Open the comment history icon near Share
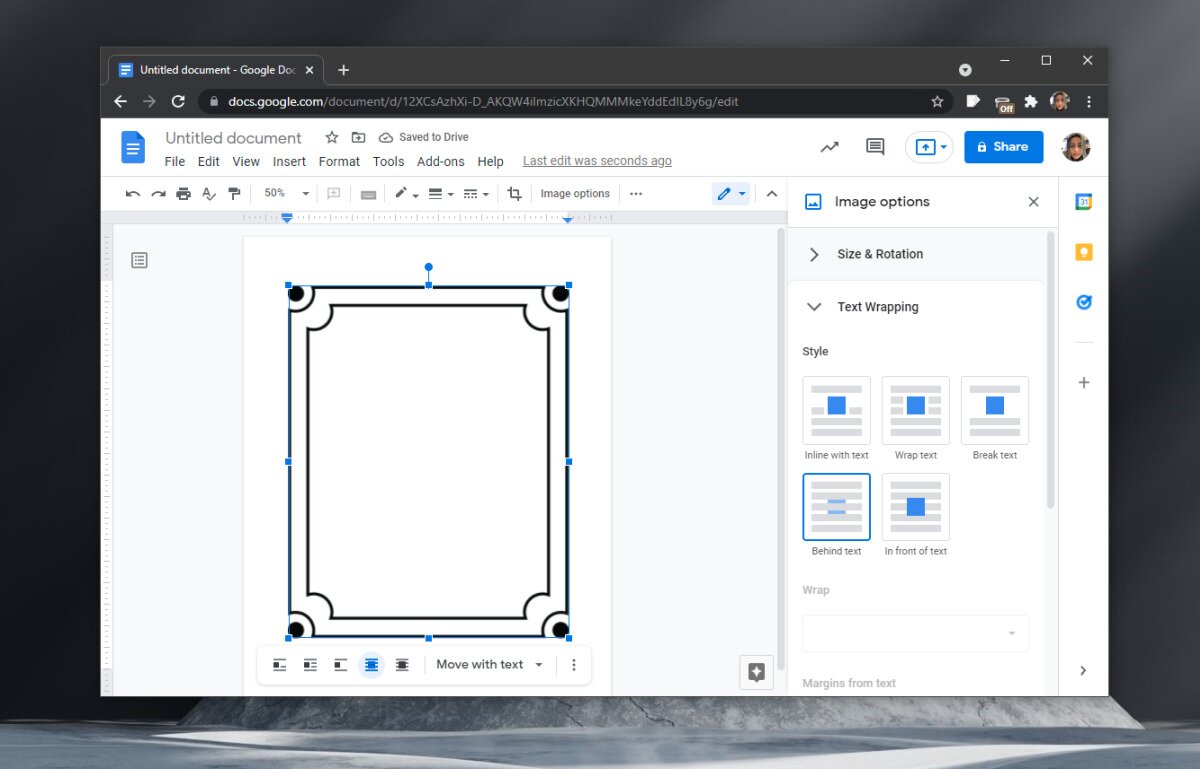Screen dimensions: 1200x769 874,146
